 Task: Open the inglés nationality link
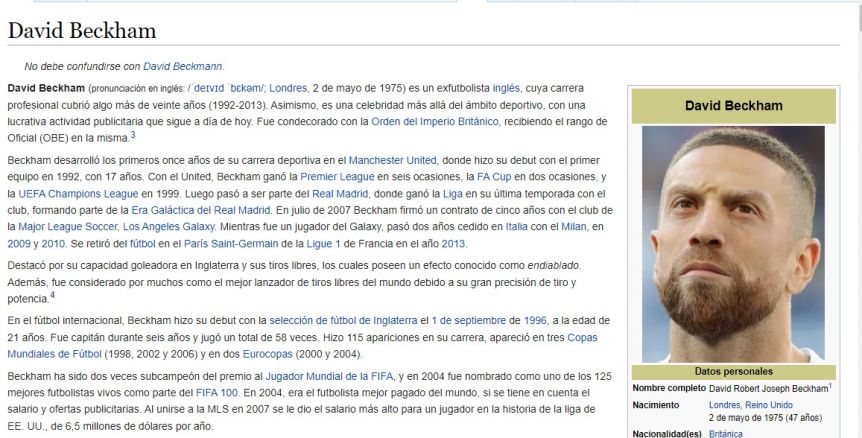pyautogui.click(x=506, y=88)
